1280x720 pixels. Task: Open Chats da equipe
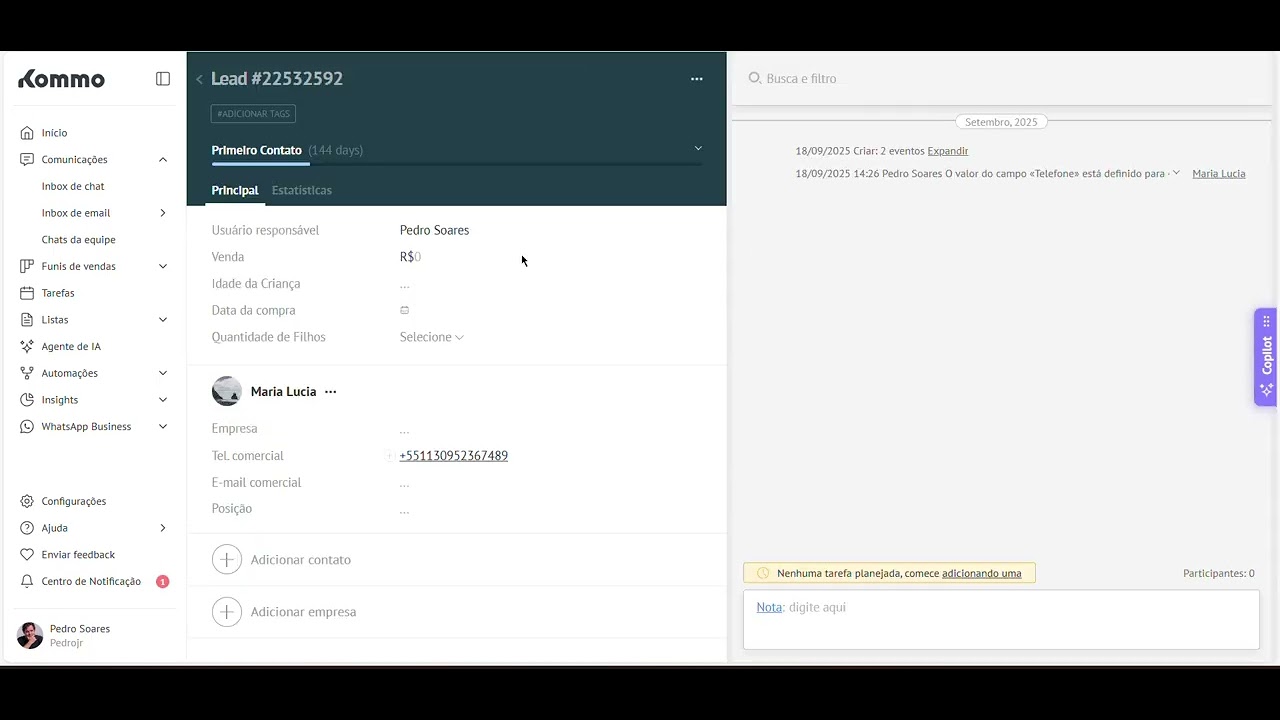[79, 240]
